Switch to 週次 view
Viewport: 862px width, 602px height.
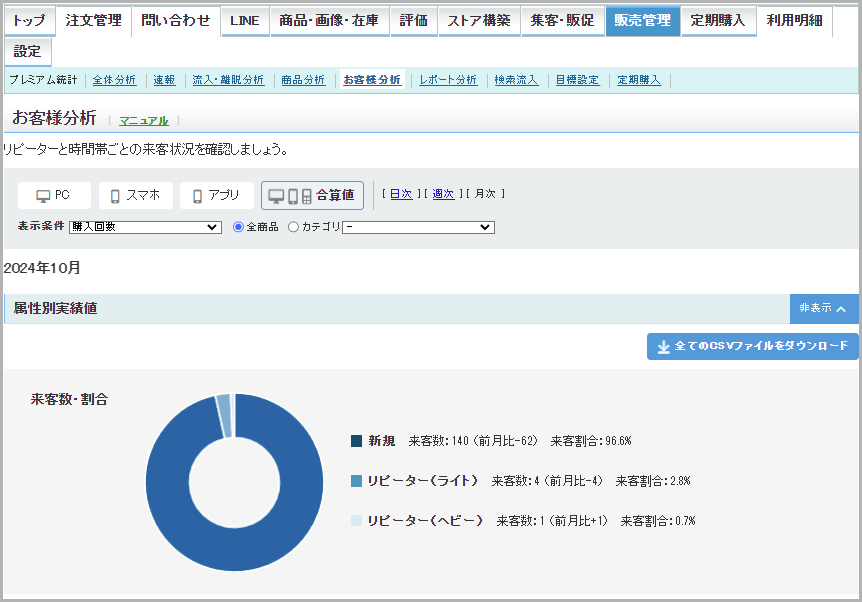click(444, 194)
